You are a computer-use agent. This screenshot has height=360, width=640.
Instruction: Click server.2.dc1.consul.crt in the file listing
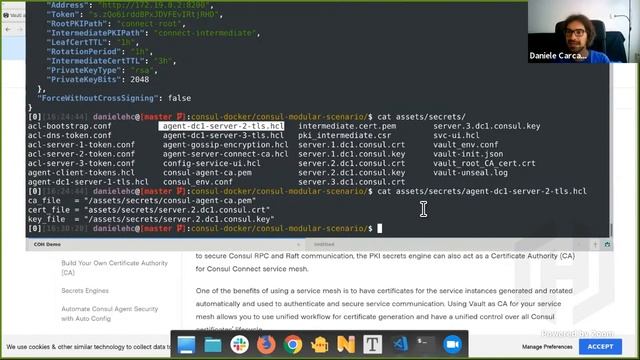tap(351, 164)
